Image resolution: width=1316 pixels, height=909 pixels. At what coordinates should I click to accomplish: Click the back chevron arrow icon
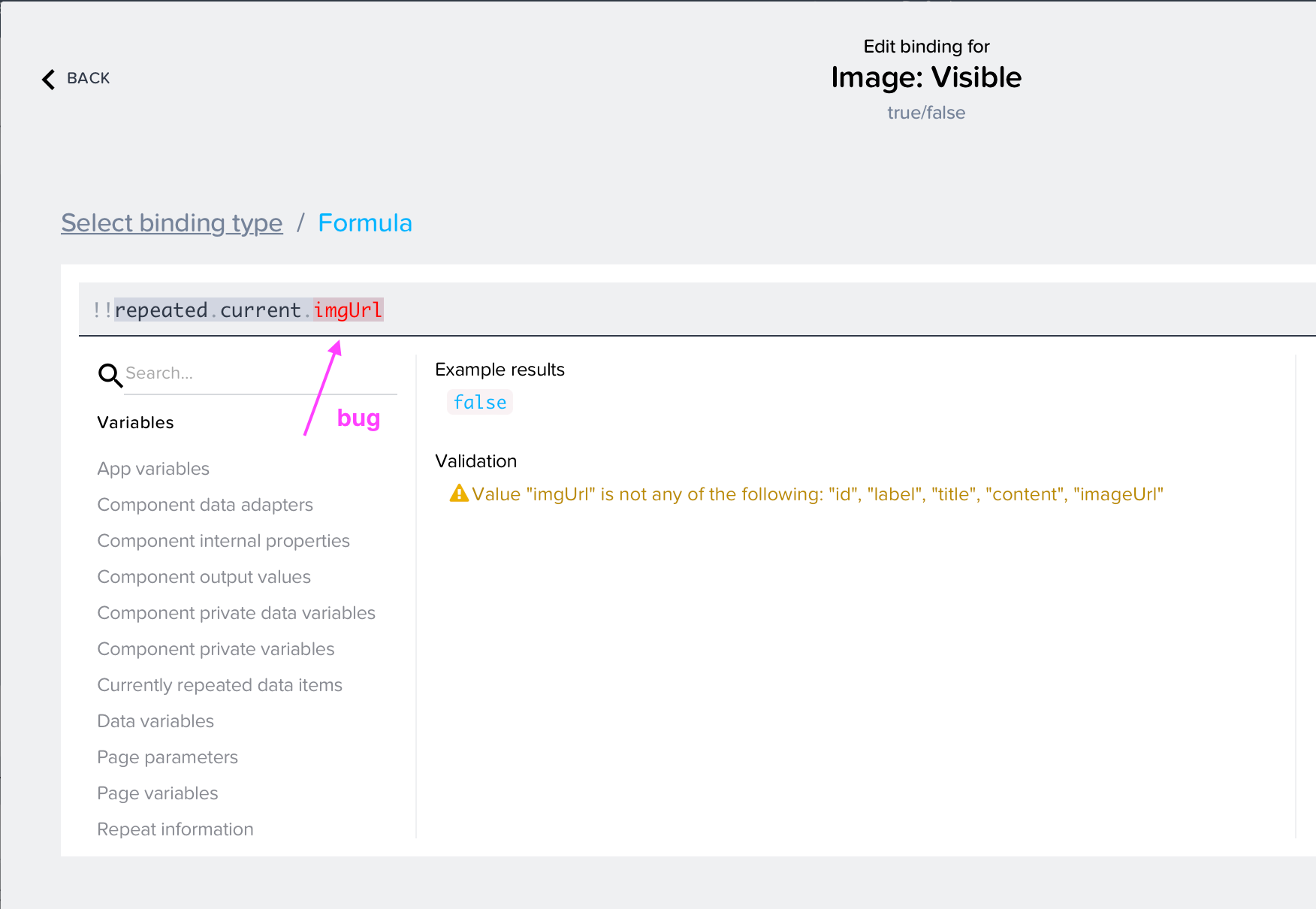click(49, 79)
